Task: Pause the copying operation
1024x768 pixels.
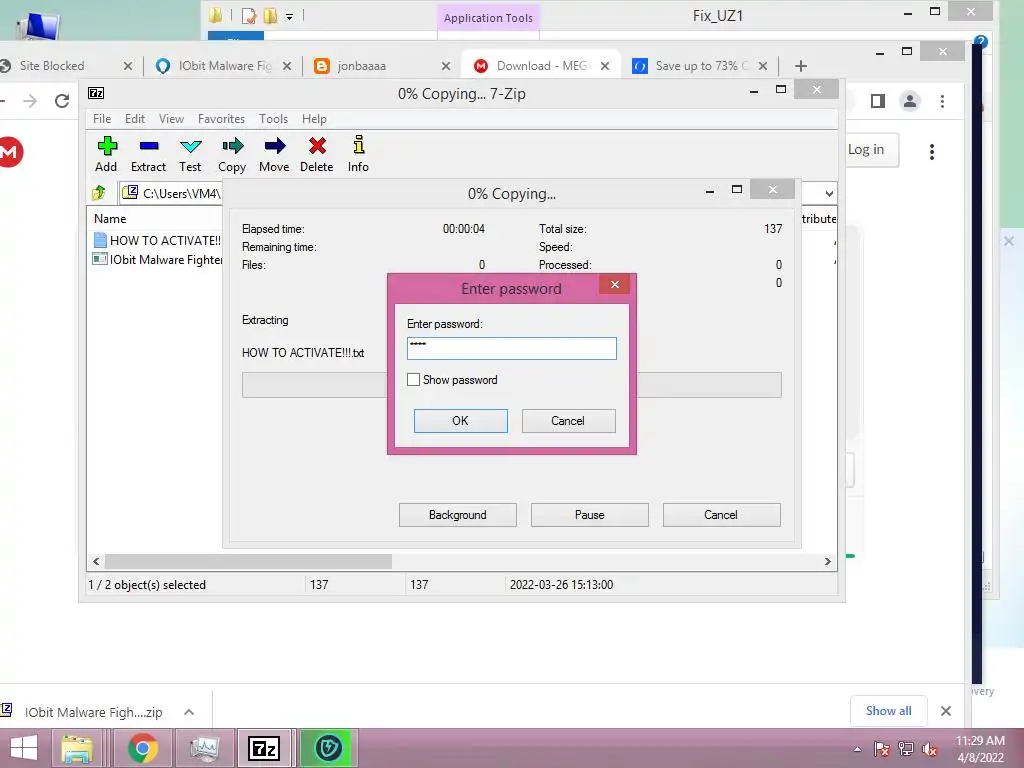Action: click(x=590, y=515)
